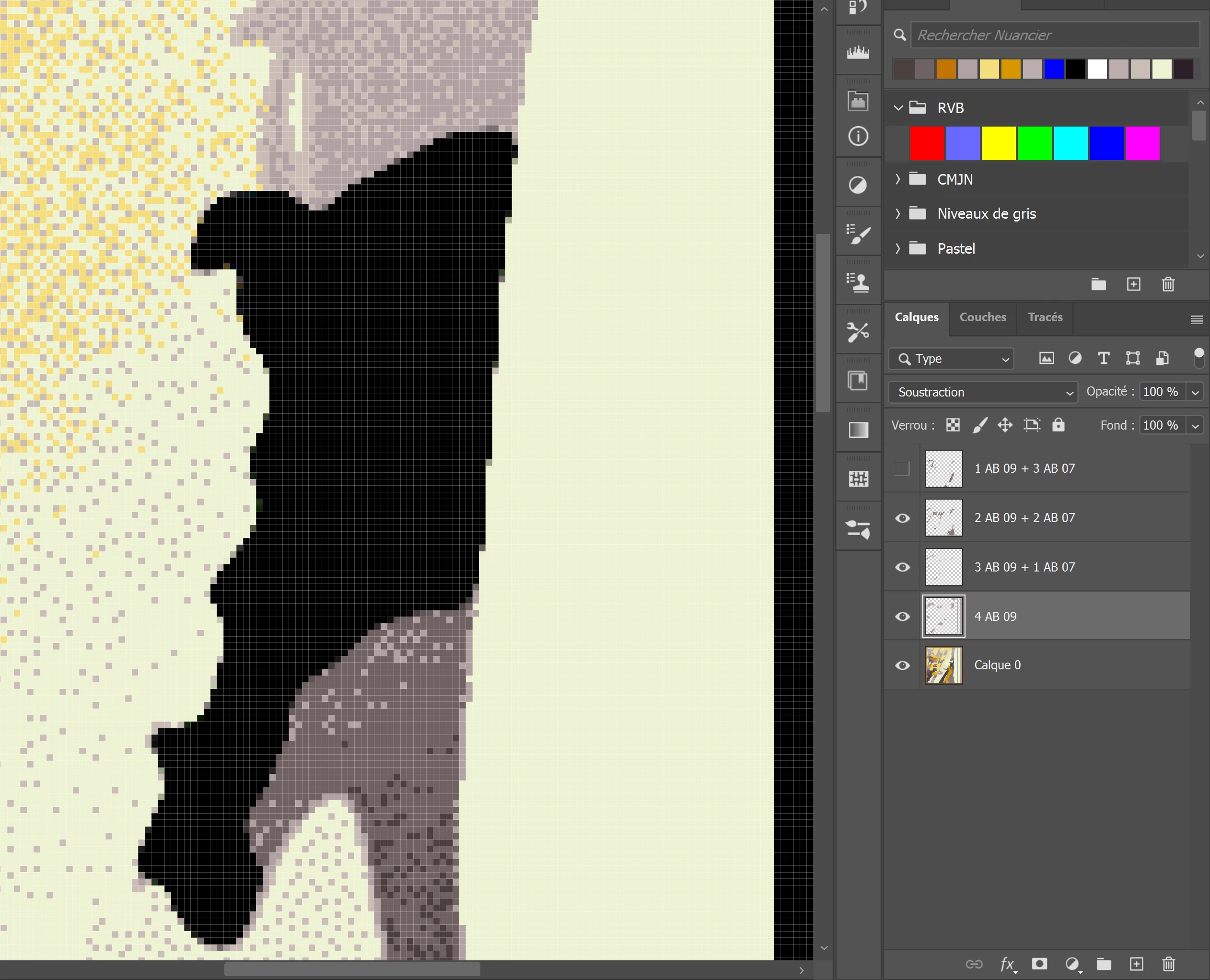Open the Opacité value dropdown arrow

[x=1195, y=392]
